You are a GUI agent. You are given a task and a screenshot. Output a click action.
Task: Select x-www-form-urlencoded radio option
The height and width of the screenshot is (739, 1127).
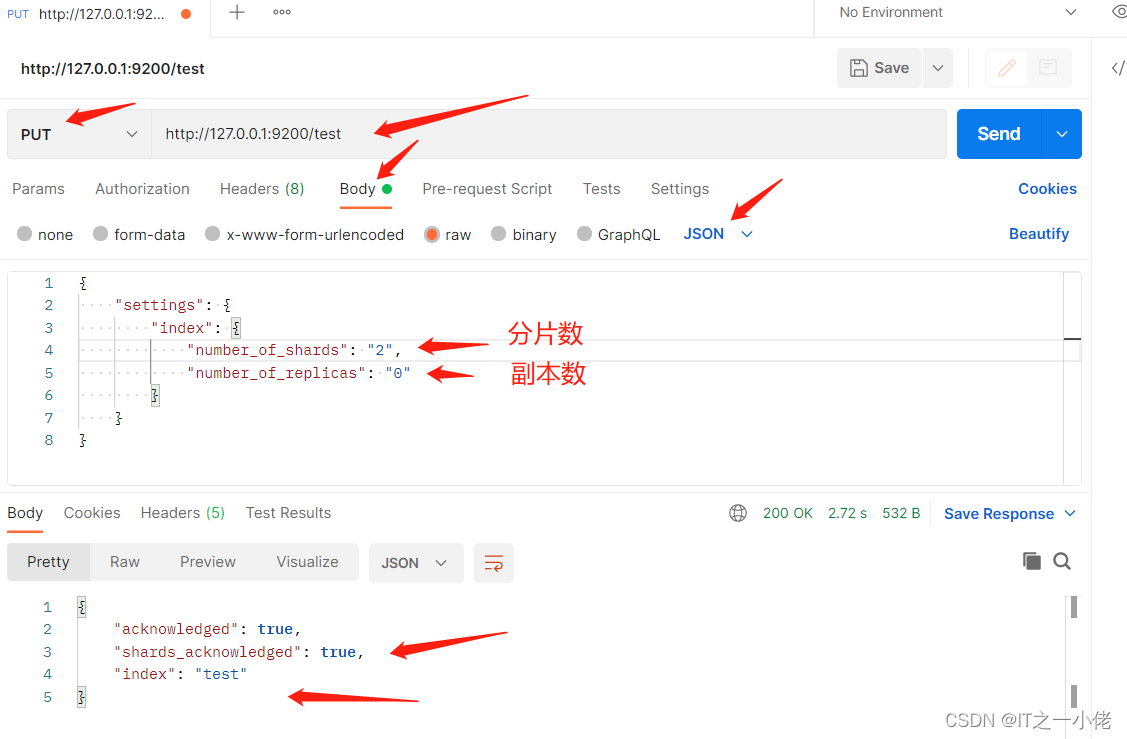click(212, 234)
